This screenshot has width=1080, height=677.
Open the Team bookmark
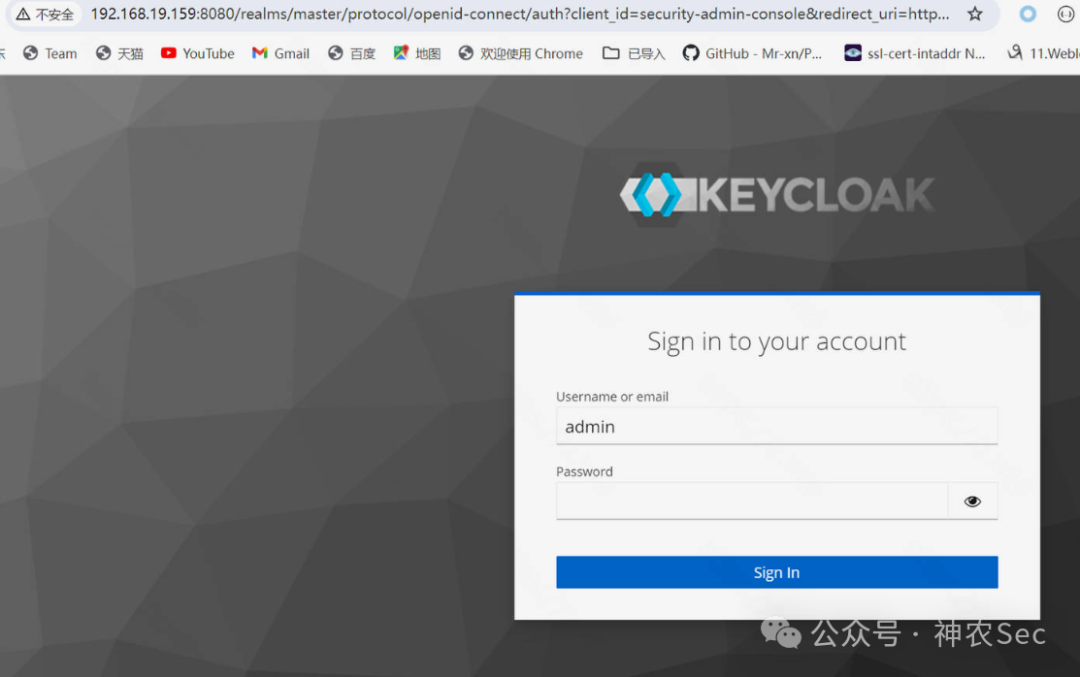click(x=50, y=53)
